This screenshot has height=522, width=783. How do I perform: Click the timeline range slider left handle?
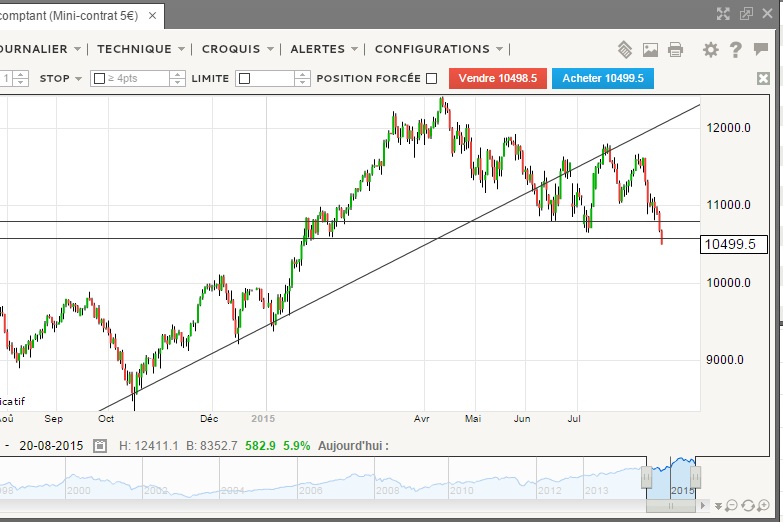[647, 476]
